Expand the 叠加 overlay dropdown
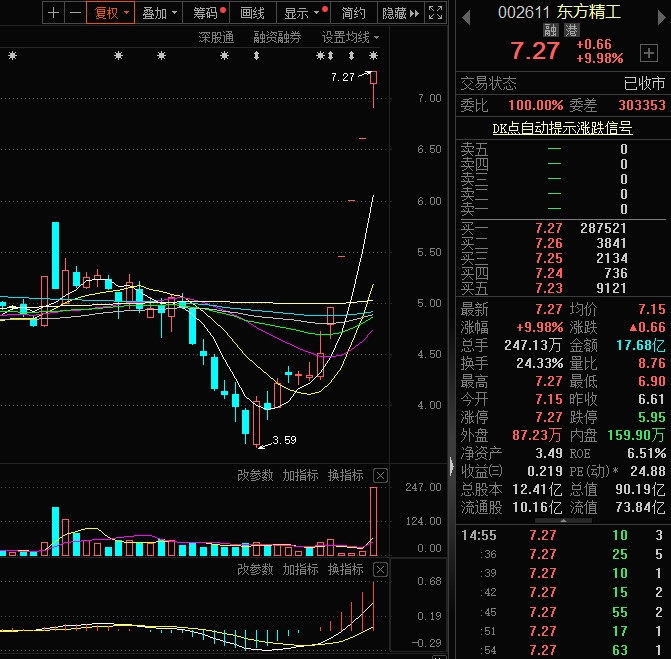The width and height of the screenshot is (671, 659). [x=159, y=13]
